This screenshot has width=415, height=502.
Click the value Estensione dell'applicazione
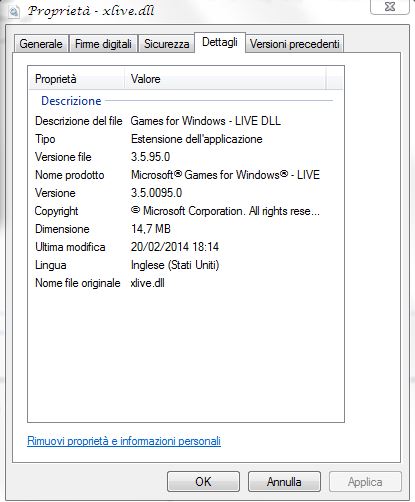click(x=197, y=139)
